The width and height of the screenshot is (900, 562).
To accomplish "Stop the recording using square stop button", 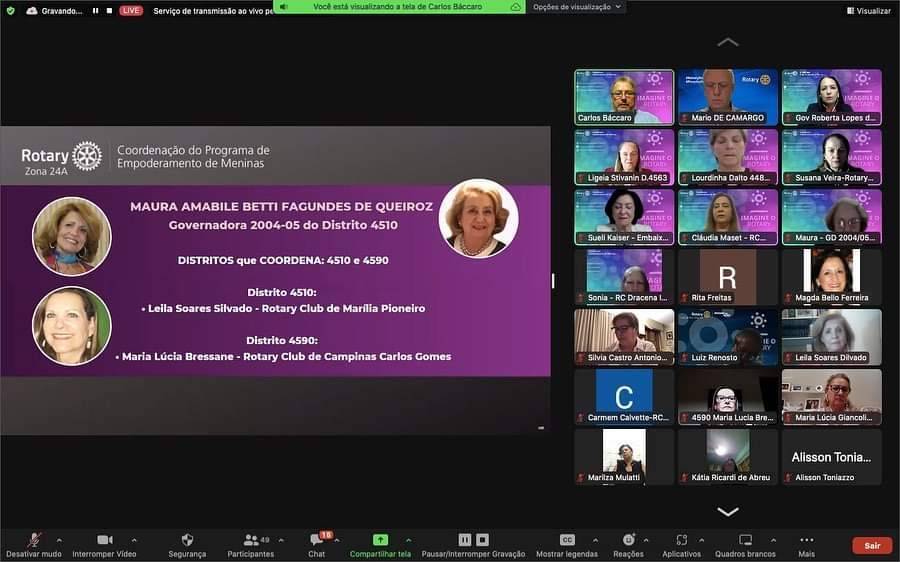I will click(x=482, y=540).
